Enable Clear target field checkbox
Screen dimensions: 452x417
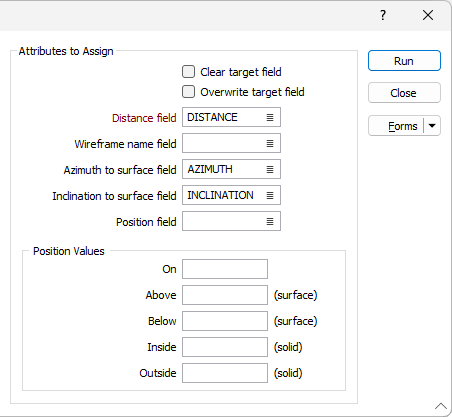pyautogui.click(x=188, y=72)
